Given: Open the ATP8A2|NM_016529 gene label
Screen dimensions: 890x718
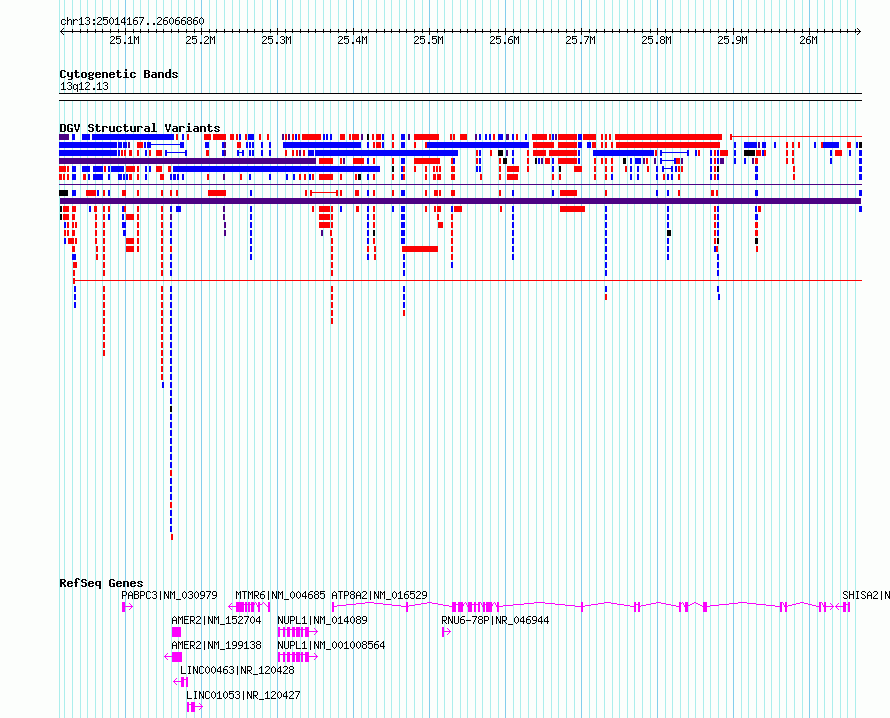Looking at the screenshot, I should 379,595.
